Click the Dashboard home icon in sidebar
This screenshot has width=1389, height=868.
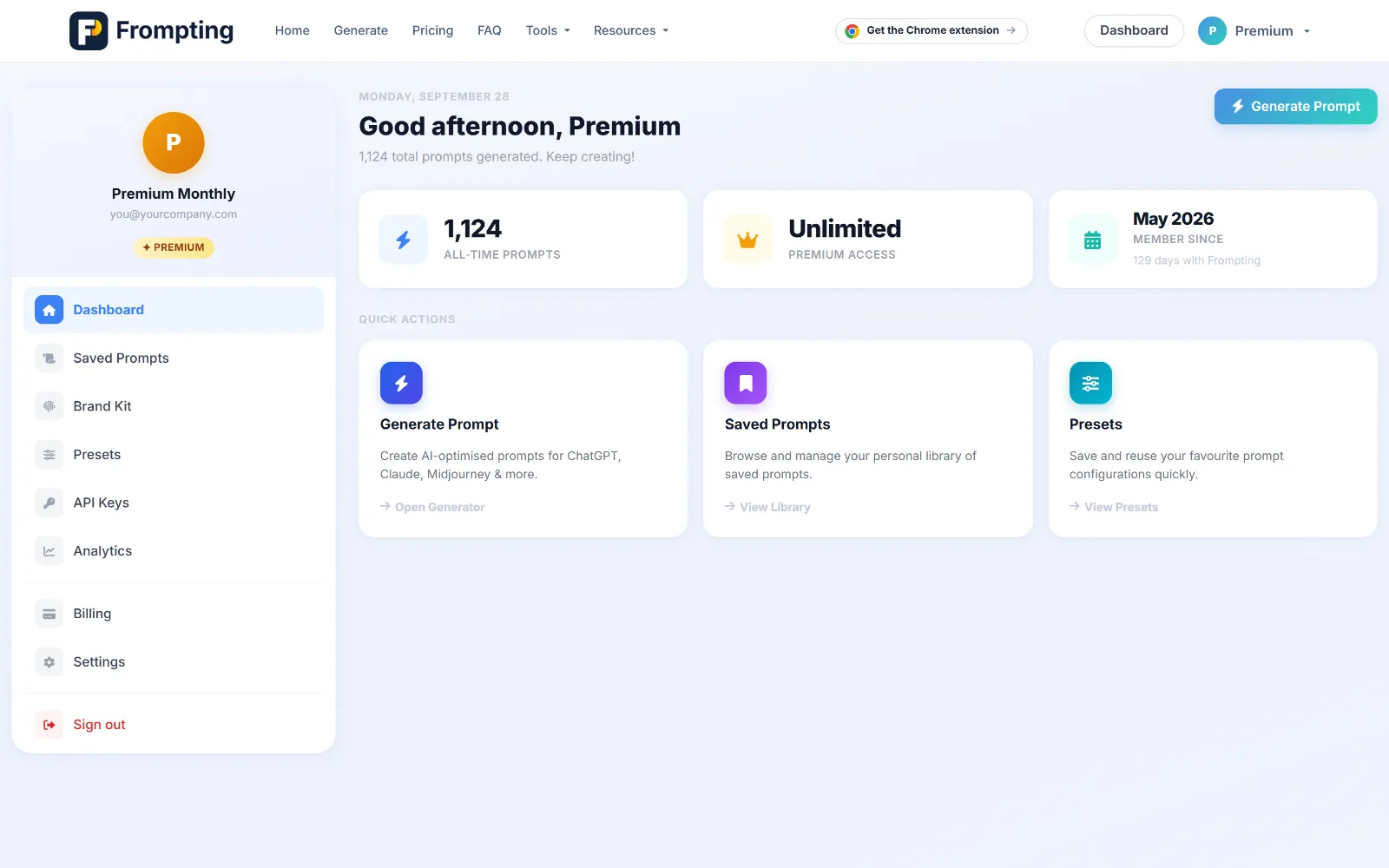(49, 310)
